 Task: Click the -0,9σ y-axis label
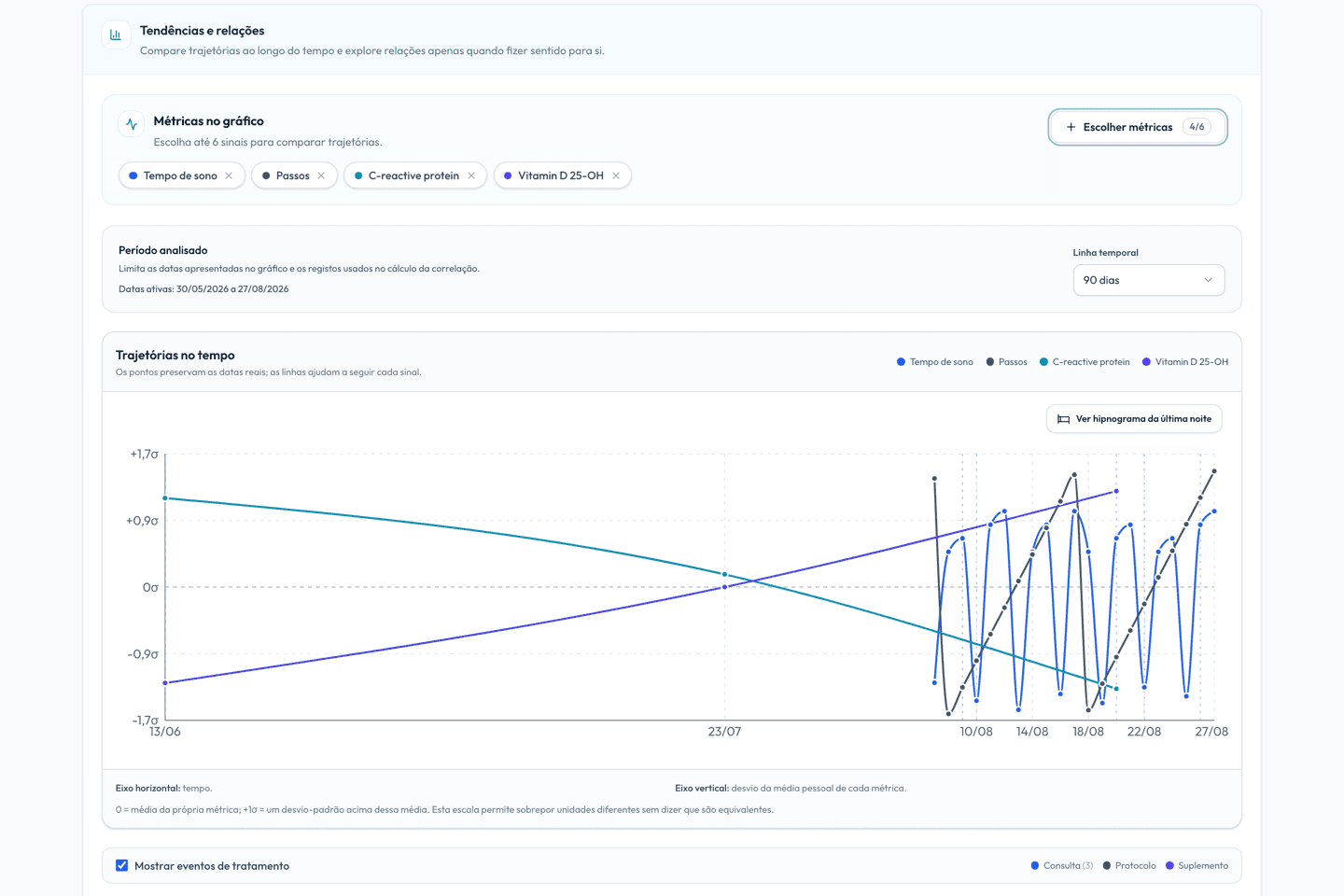click(143, 654)
